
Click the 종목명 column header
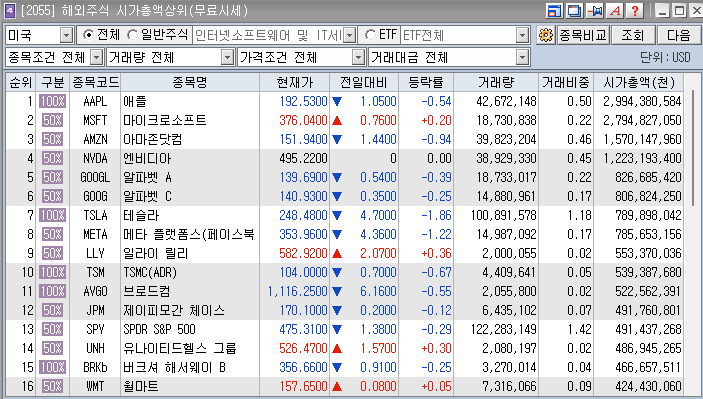(x=190, y=82)
